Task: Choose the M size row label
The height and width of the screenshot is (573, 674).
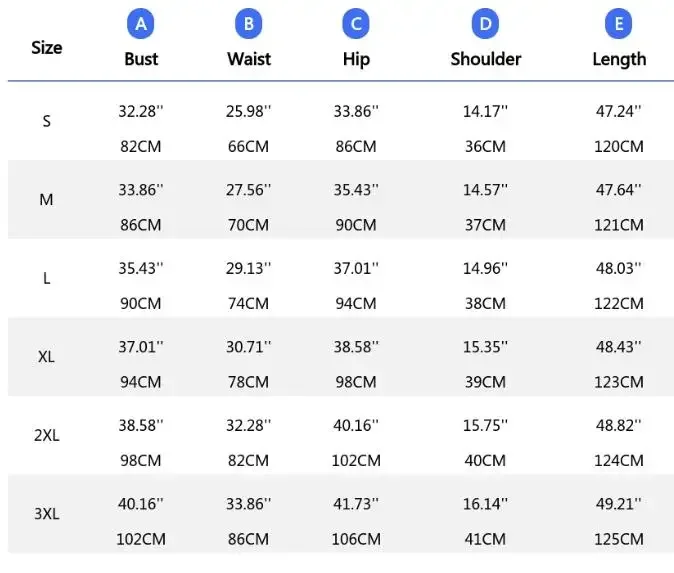Action: [x=46, y=200]
